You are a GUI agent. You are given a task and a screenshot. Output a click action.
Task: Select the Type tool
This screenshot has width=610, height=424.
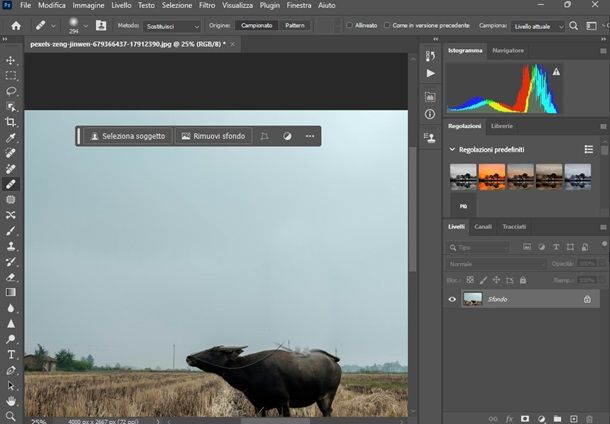[11, 354]
